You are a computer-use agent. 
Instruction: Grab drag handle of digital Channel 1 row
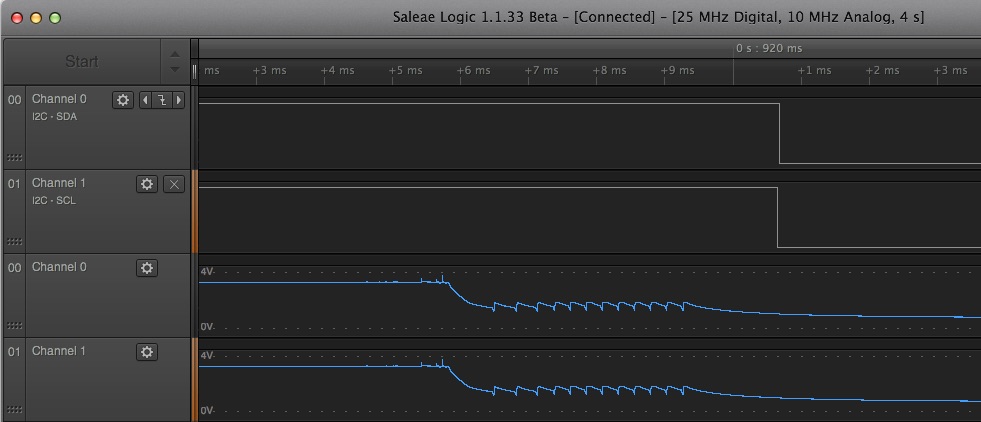pos(14,242)
